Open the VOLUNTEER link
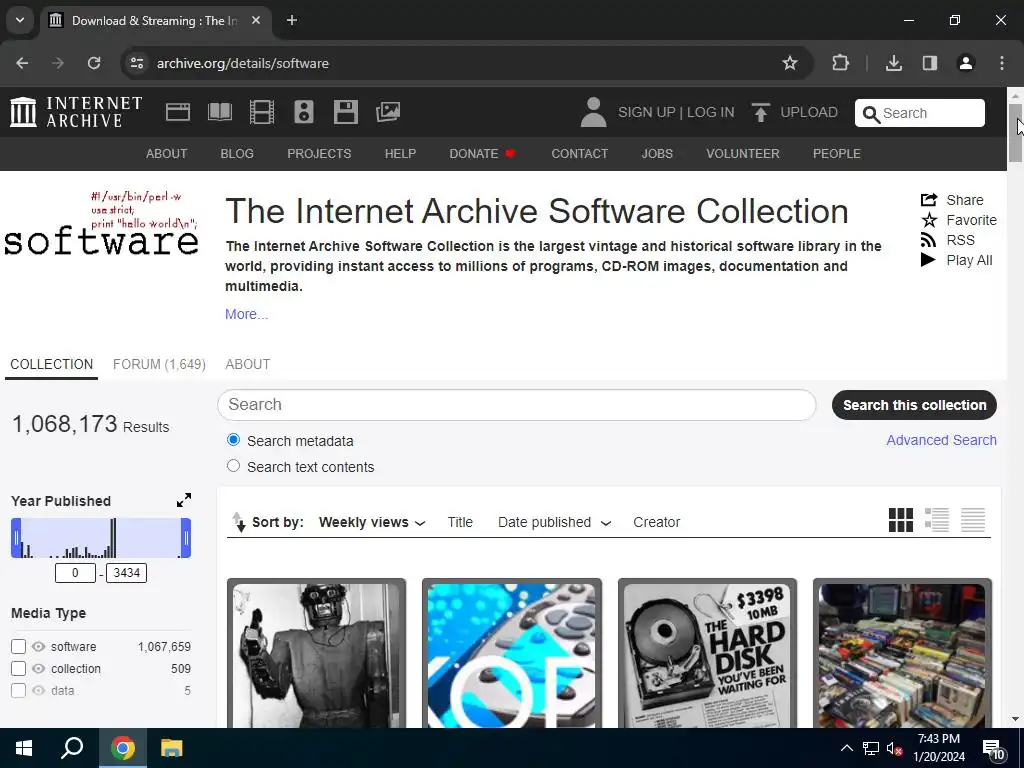1024x768 pixels. click(x=743, y=154)
